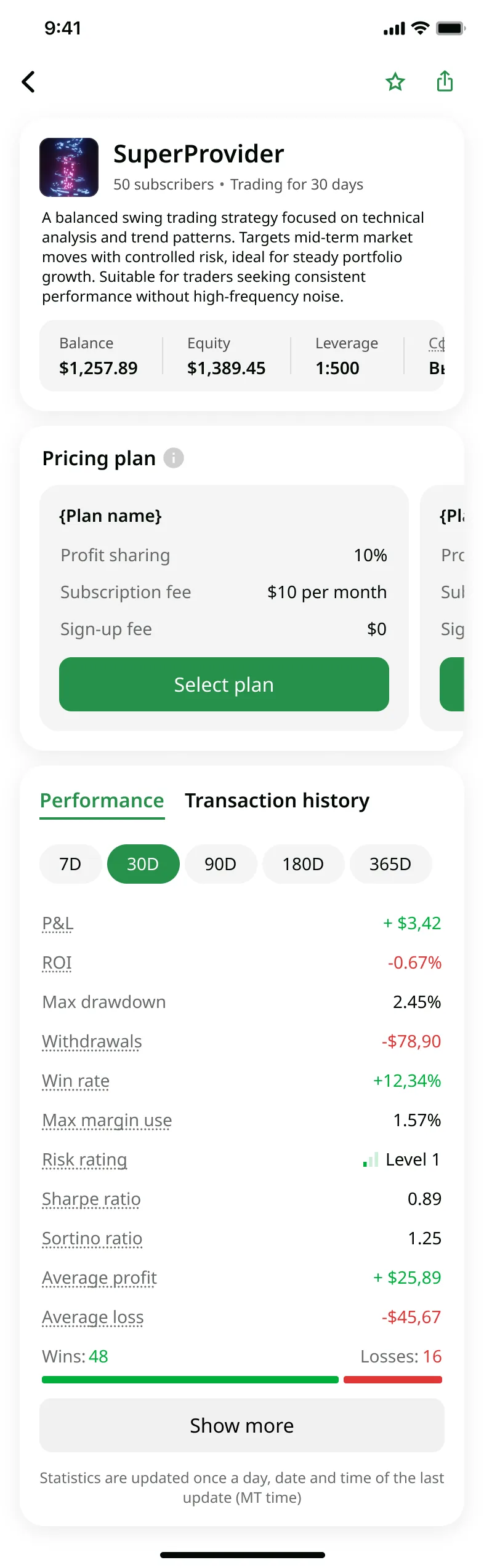Switch to the Transaction history tab
Viewport: 484px width, 1568px height.
(x=276, y=800)
